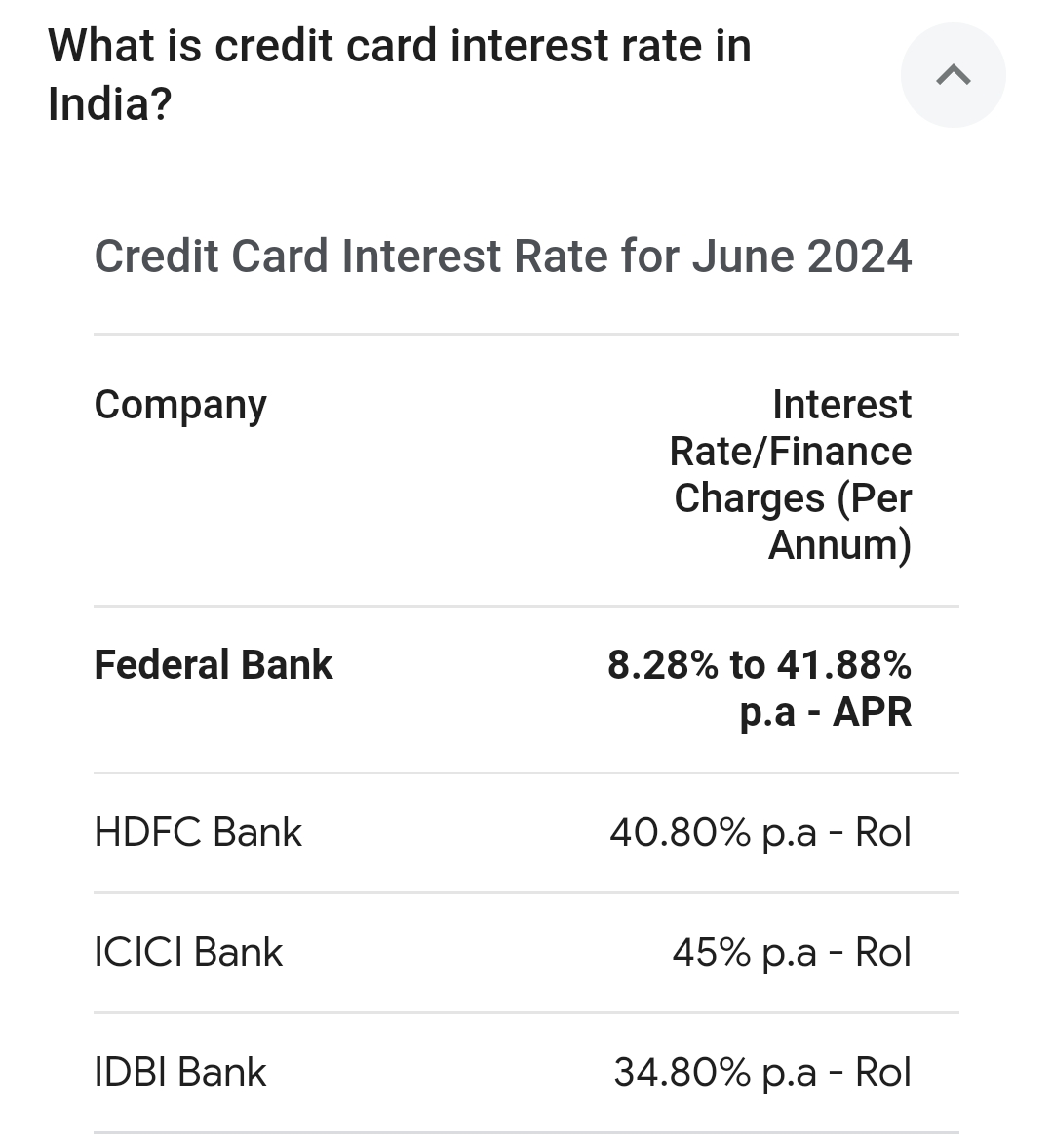Select the 'ICICI Bank' company cell

188,953
